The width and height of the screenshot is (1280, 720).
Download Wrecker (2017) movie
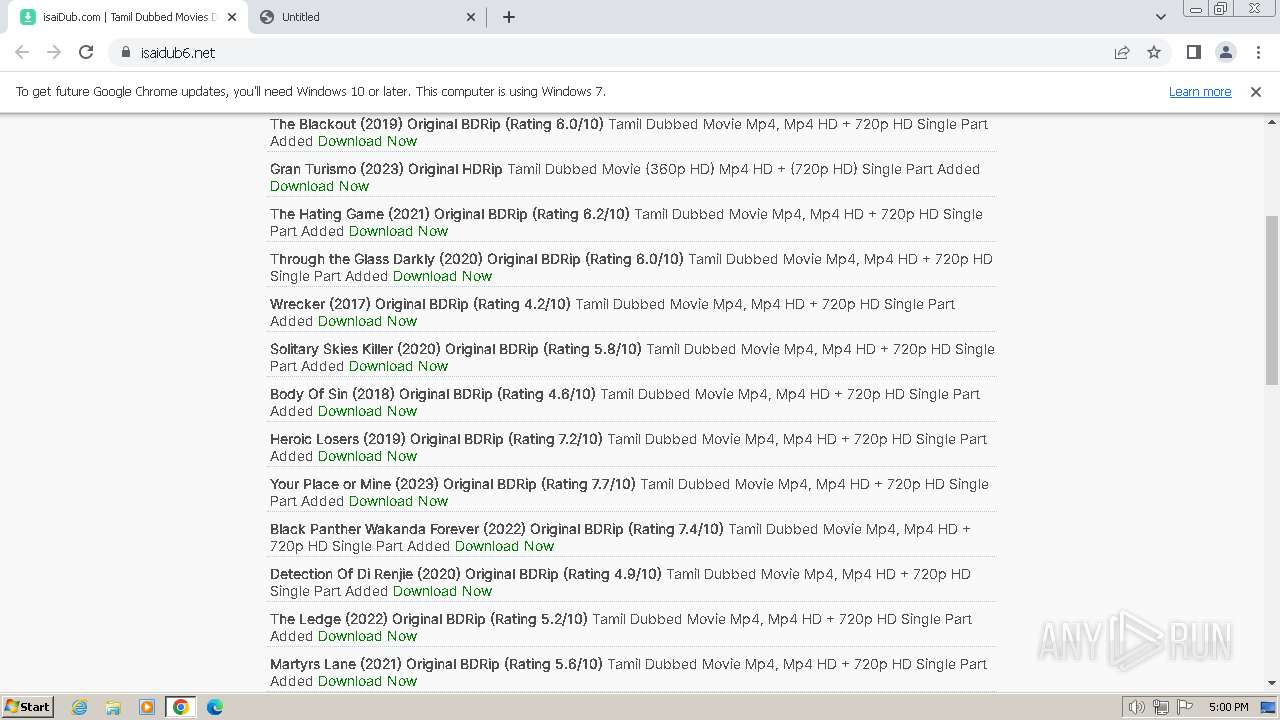pos(367,321)
